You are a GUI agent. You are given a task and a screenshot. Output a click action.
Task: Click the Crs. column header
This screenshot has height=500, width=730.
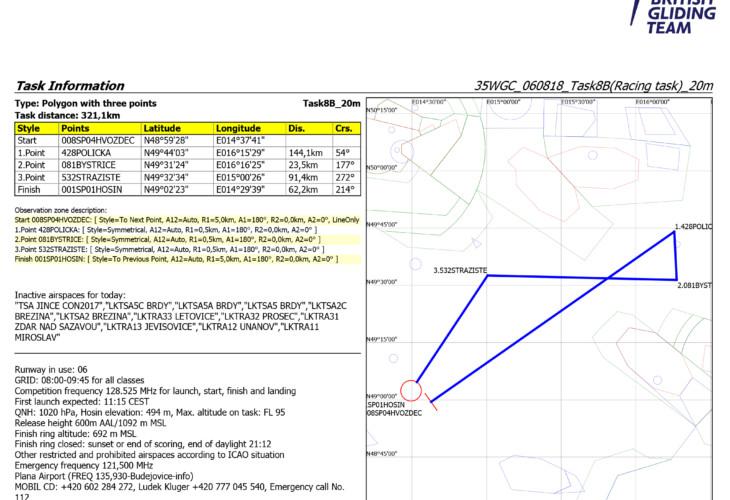click(343, 128)
